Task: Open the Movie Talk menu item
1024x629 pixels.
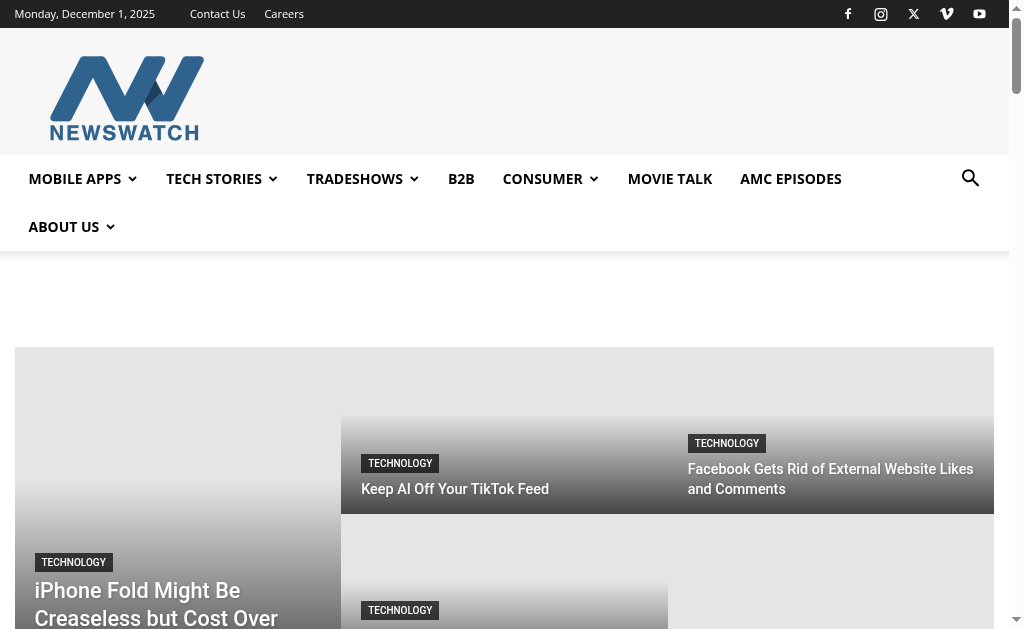Action: coord(670,179)
